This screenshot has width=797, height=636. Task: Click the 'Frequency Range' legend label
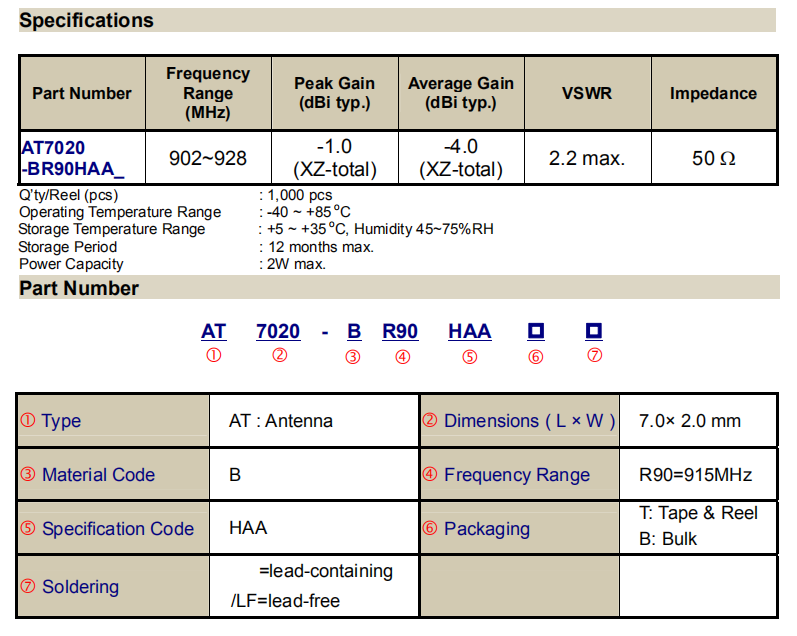517,475
